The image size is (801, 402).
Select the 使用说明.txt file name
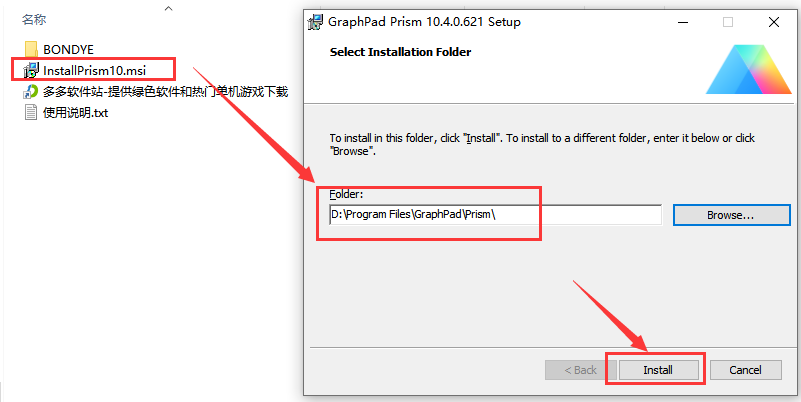(75, 112)
